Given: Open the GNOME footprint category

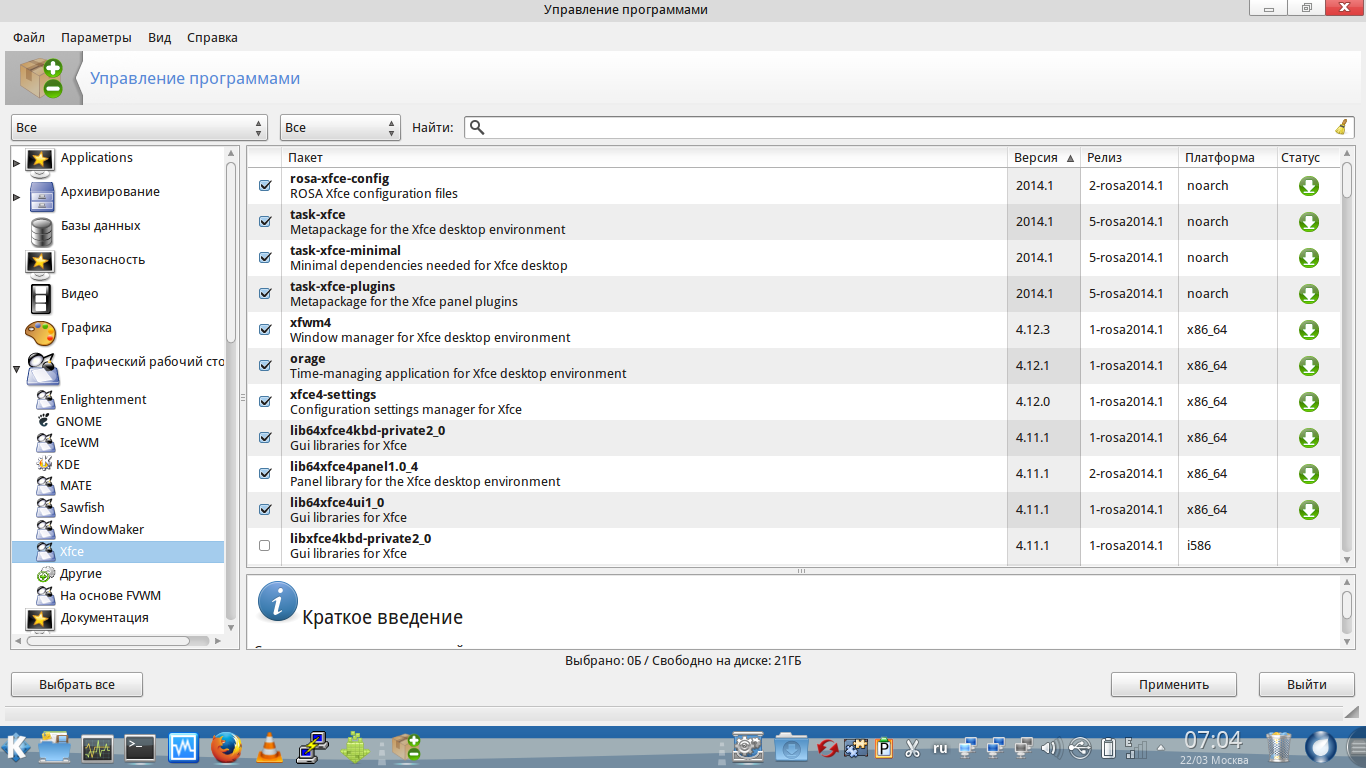Looking at the screenshot, I should [x=44, y=421].
